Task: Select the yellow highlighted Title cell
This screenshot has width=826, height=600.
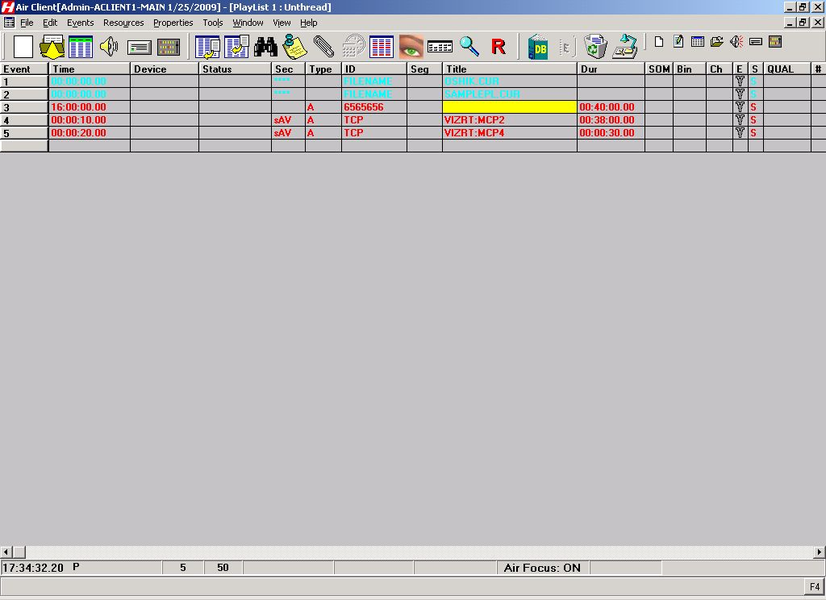Action: 509,107
